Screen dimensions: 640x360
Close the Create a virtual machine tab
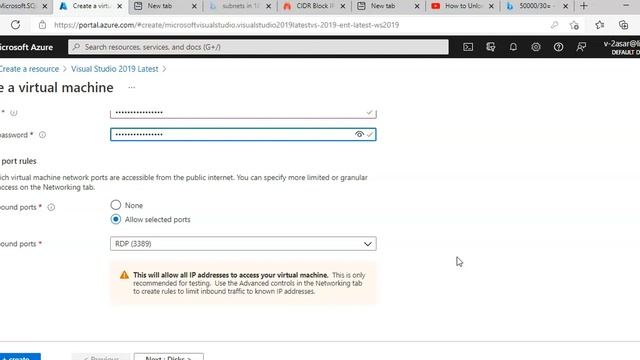[x=120, y=6]
